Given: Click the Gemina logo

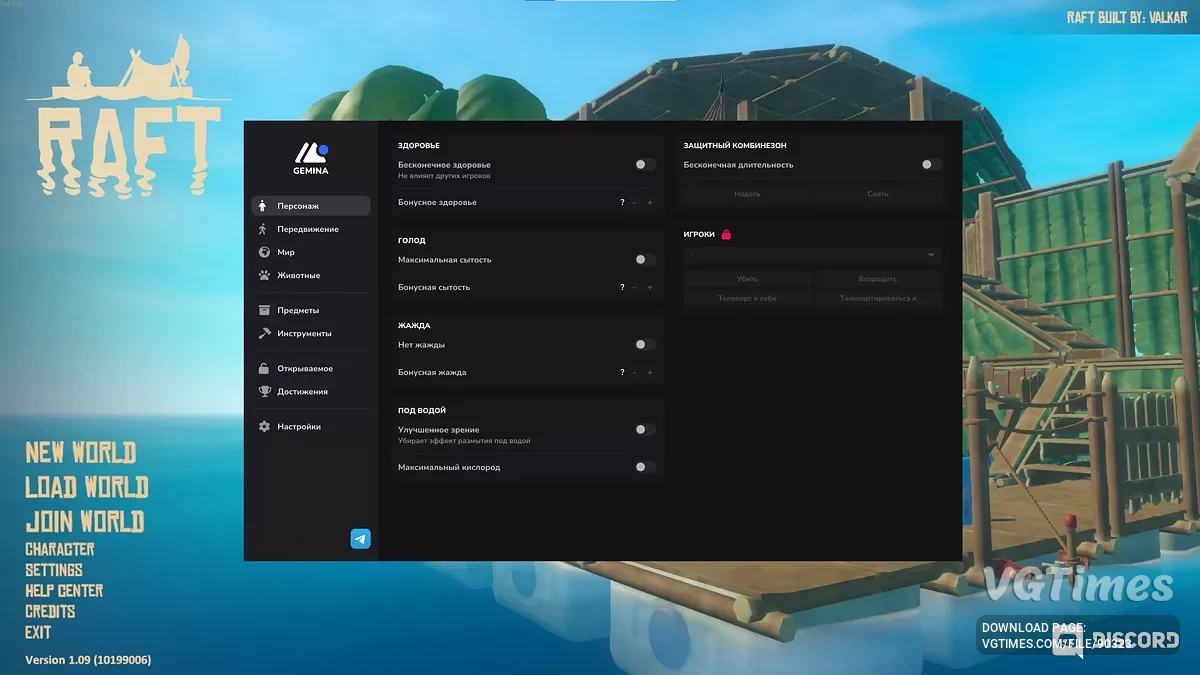Looking at the screenshot, I should point(311,158).
